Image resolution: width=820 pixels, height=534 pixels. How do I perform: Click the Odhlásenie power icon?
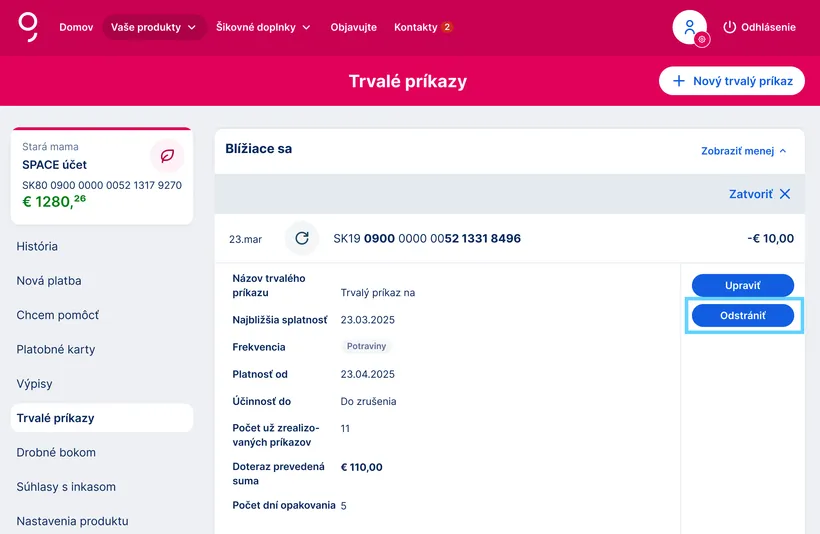click(x=729, y=27)
